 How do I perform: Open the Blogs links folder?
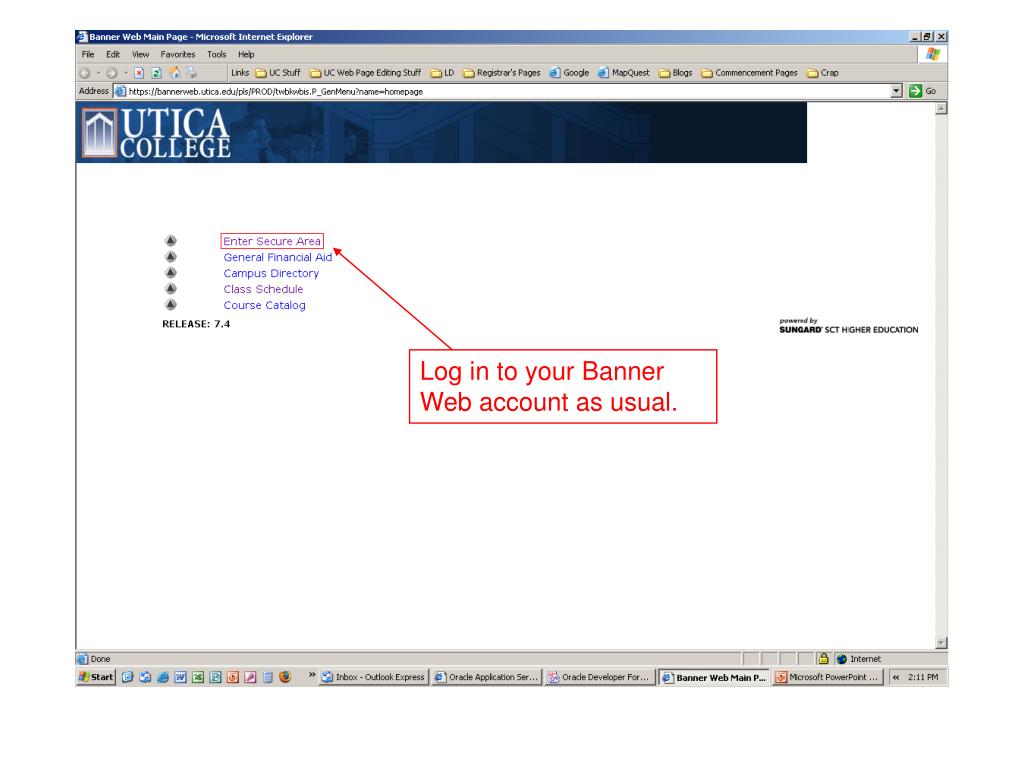(x=675, y=73)
